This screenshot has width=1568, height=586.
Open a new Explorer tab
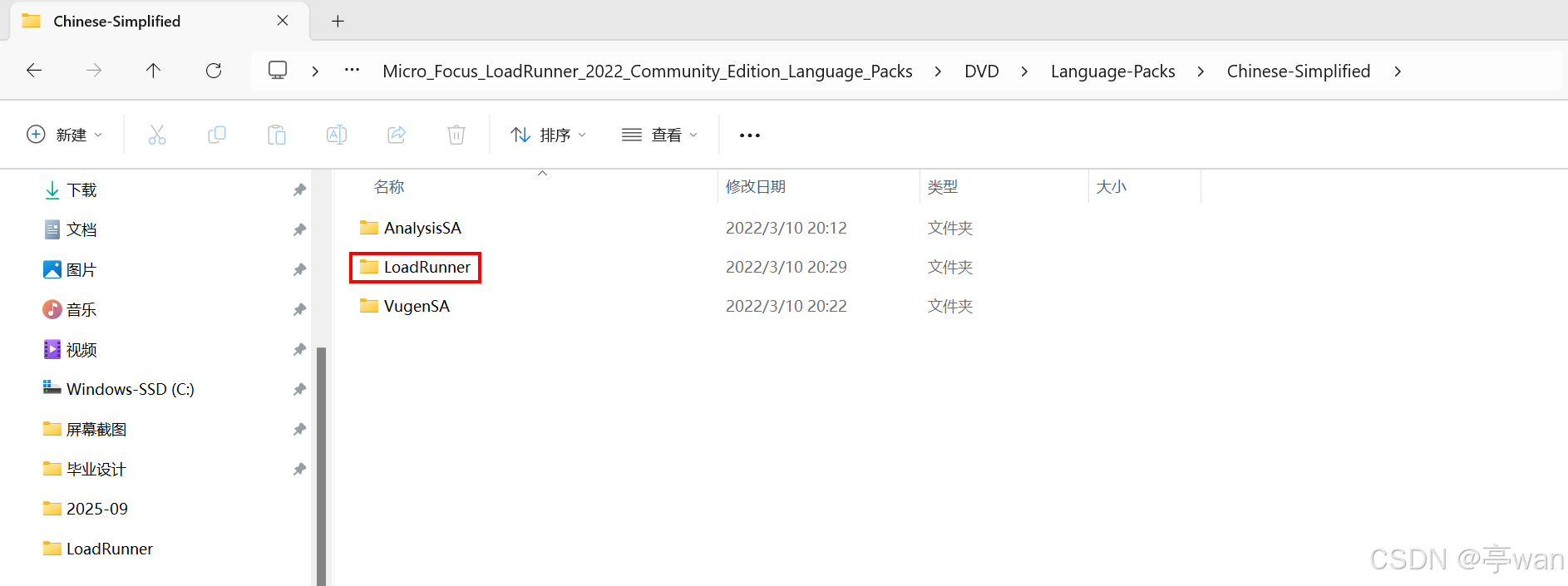point(338,21)
